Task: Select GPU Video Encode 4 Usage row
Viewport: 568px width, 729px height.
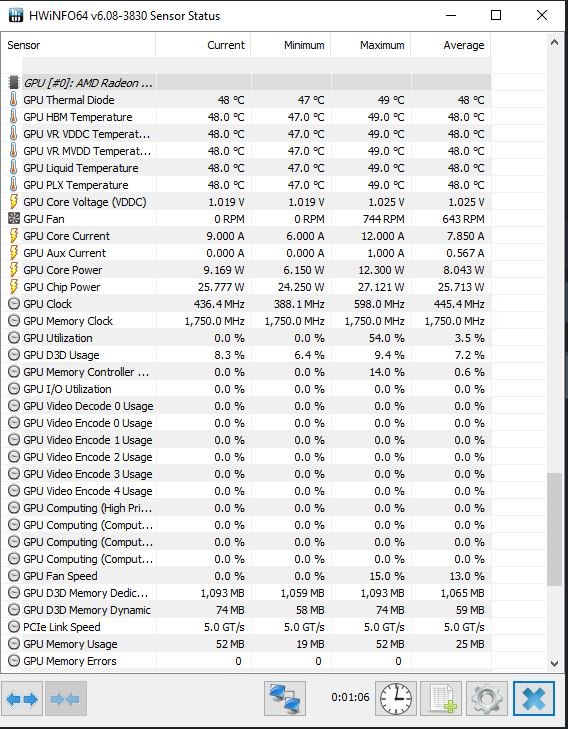Action: (x=246, y=491)
